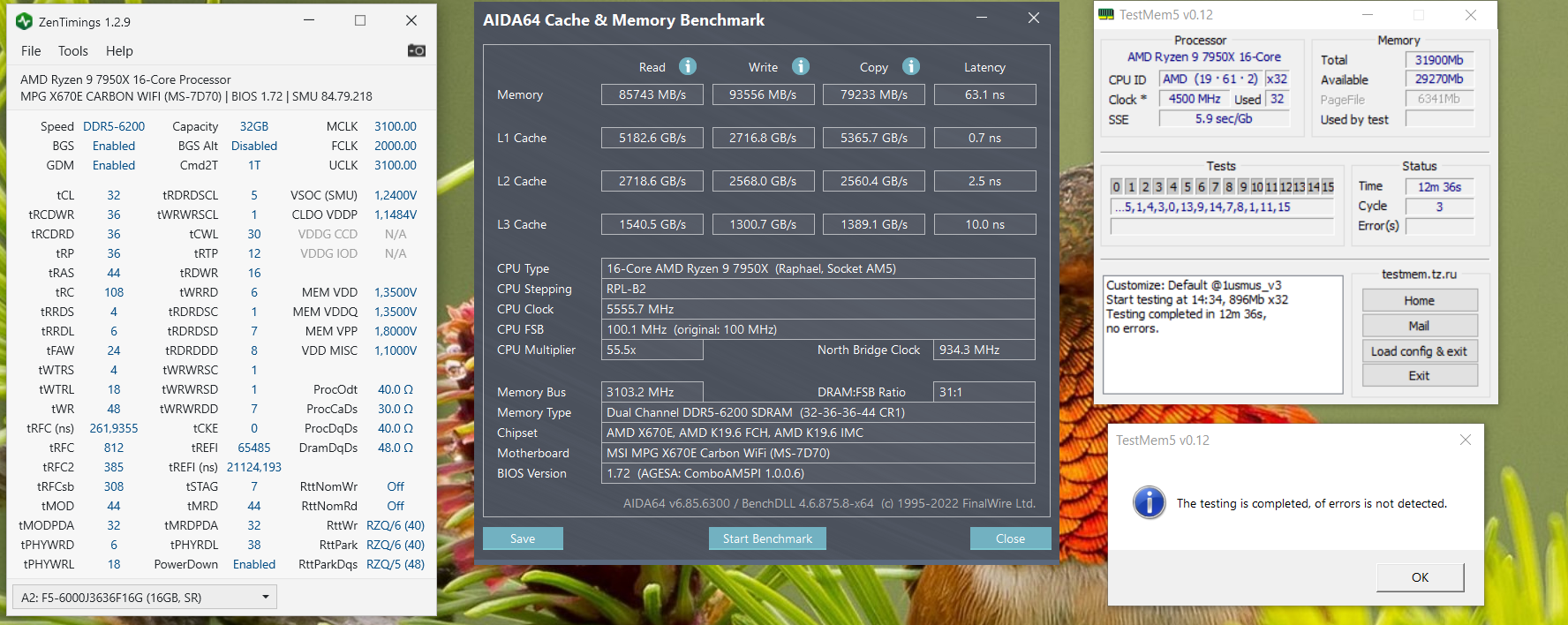Screen dimensions: 1568x625
Task: Click the TestMem5 Total 31900Mb field
Action: coord(1439,60)
